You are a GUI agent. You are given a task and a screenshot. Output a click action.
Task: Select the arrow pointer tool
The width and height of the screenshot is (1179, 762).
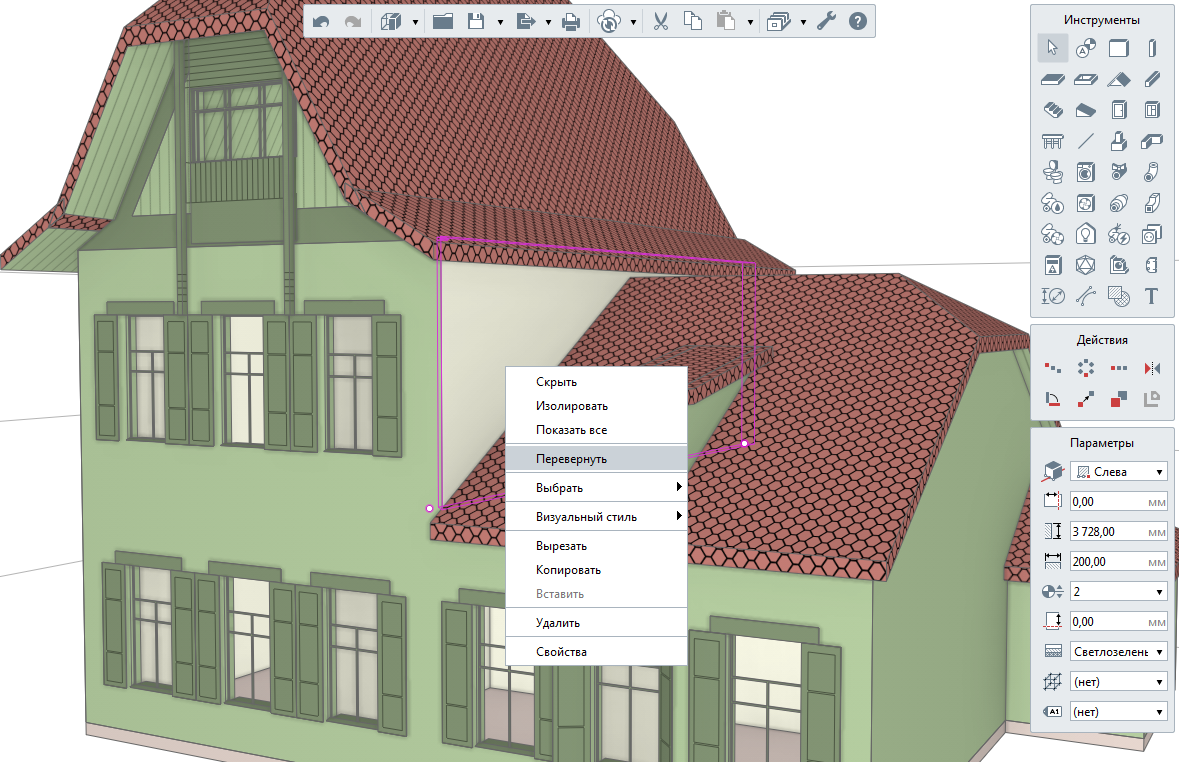(1052, 48)
